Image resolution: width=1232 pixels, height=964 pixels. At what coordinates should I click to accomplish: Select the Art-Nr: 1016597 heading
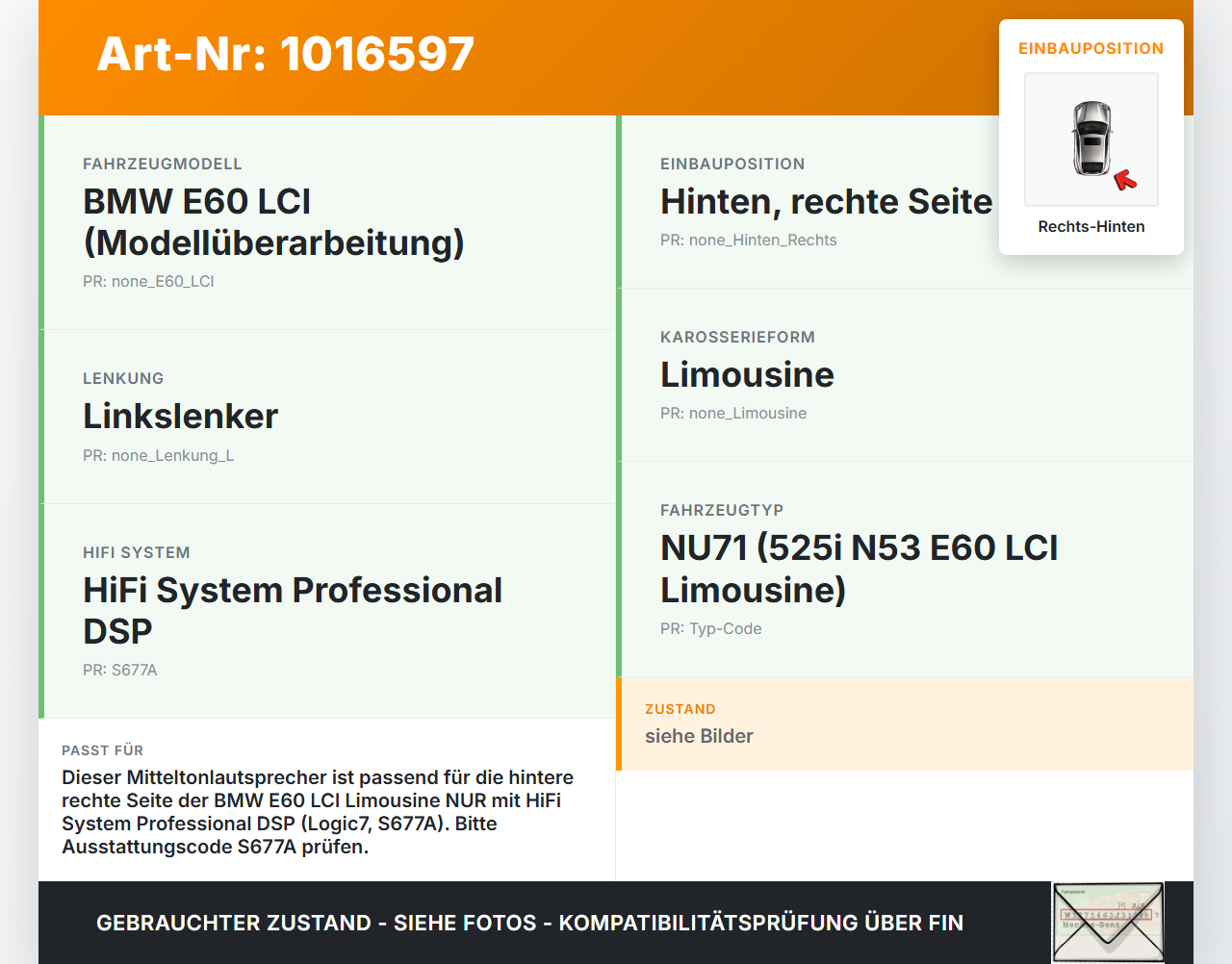coord(286,54)
